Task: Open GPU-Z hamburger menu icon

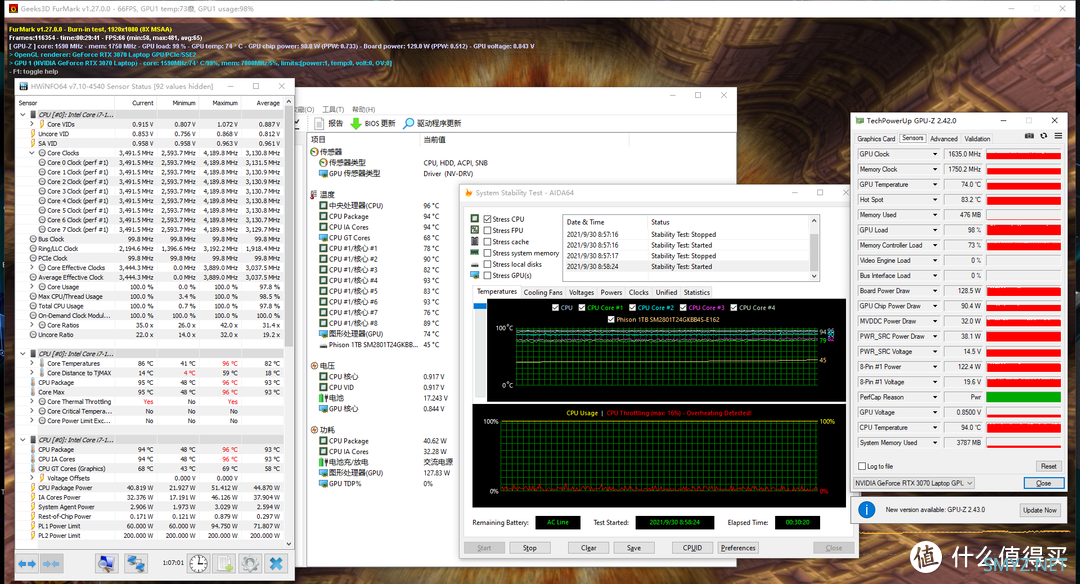Action: click(x=1058, y=136)
